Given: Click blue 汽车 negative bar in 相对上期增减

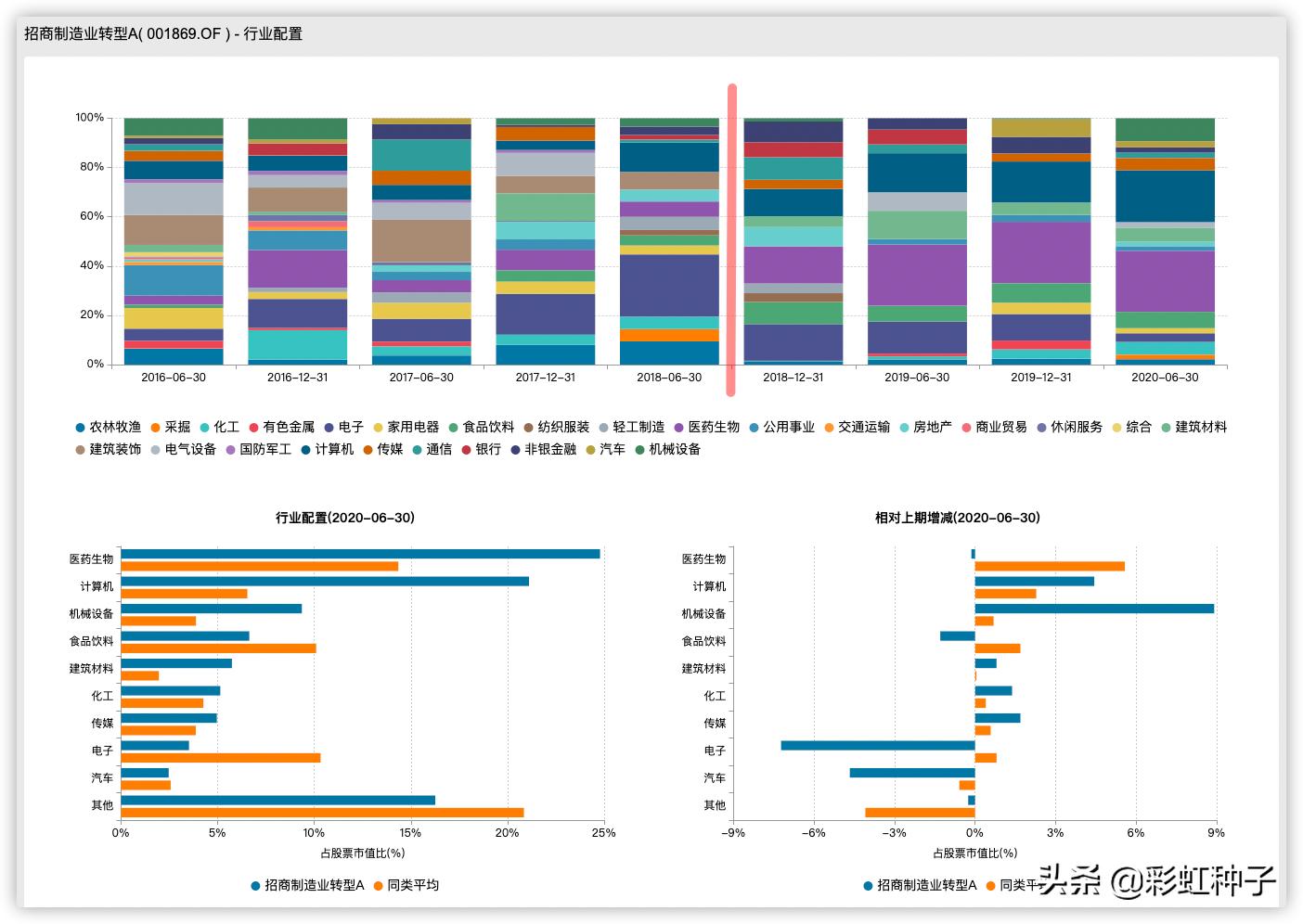Looking at the screenshot, I should (912, 773).
